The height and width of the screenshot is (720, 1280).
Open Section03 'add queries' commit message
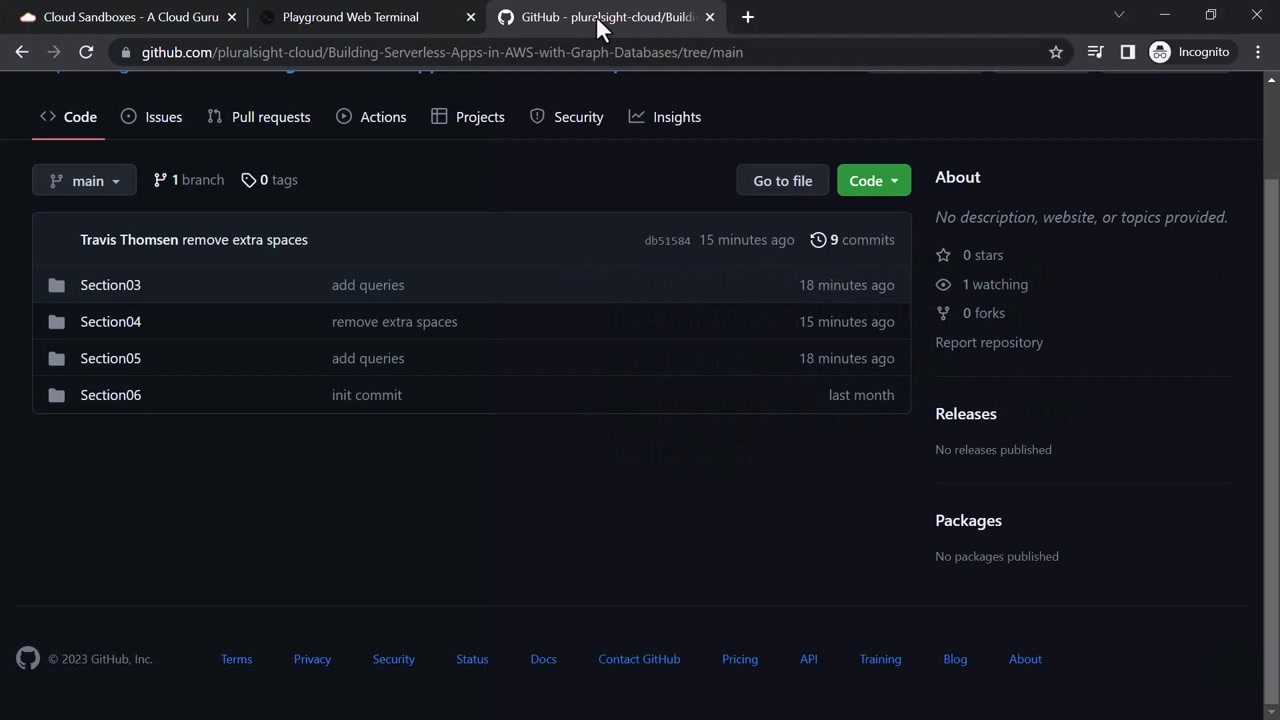pos(368,285)
